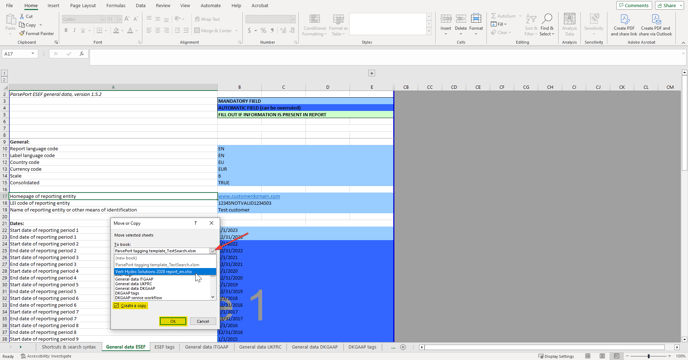
Task: Select the cell 'LEI code of reporting entity'
Action: (x=113, y=203)
